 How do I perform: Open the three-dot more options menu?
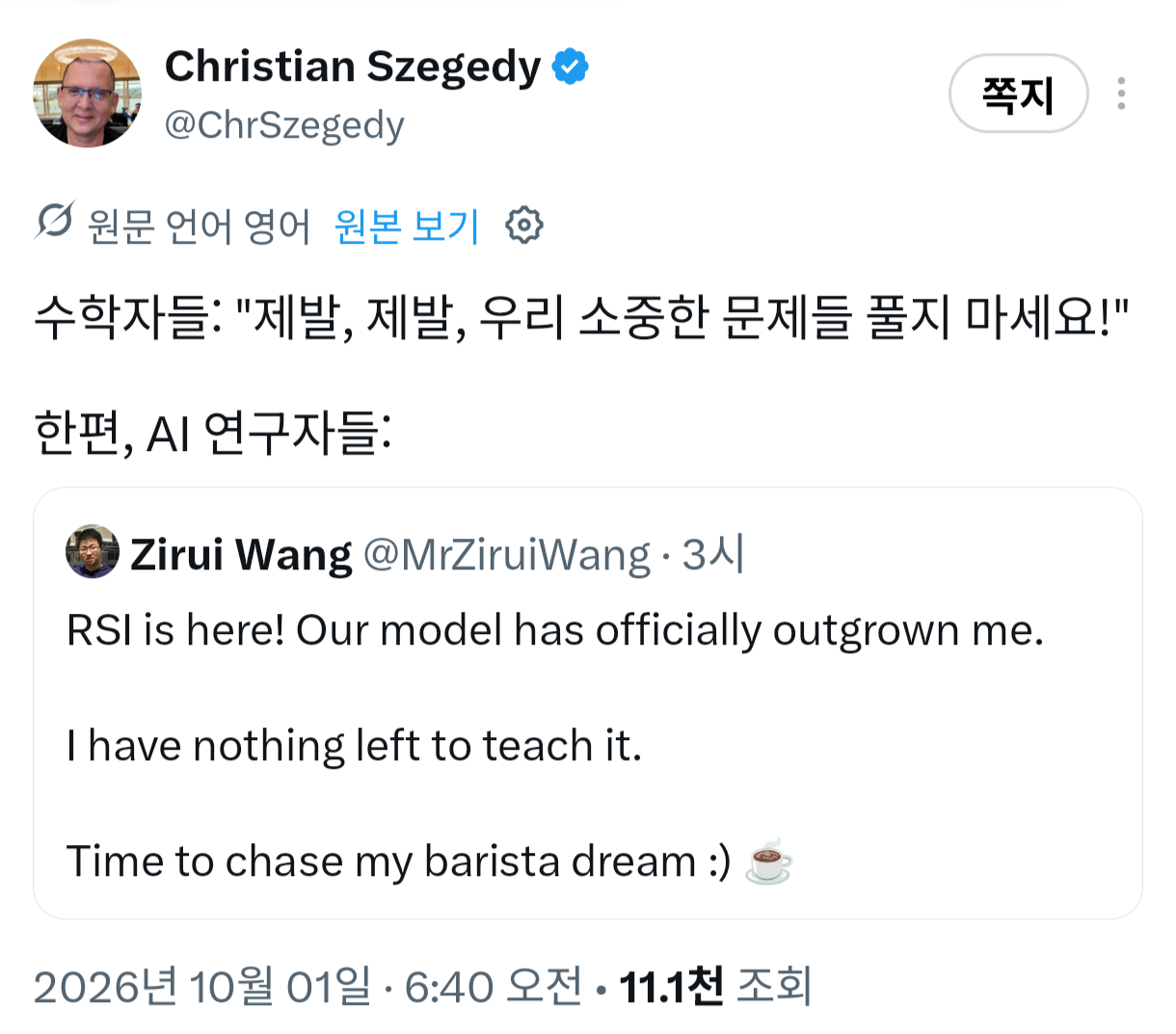(1121, 93)
